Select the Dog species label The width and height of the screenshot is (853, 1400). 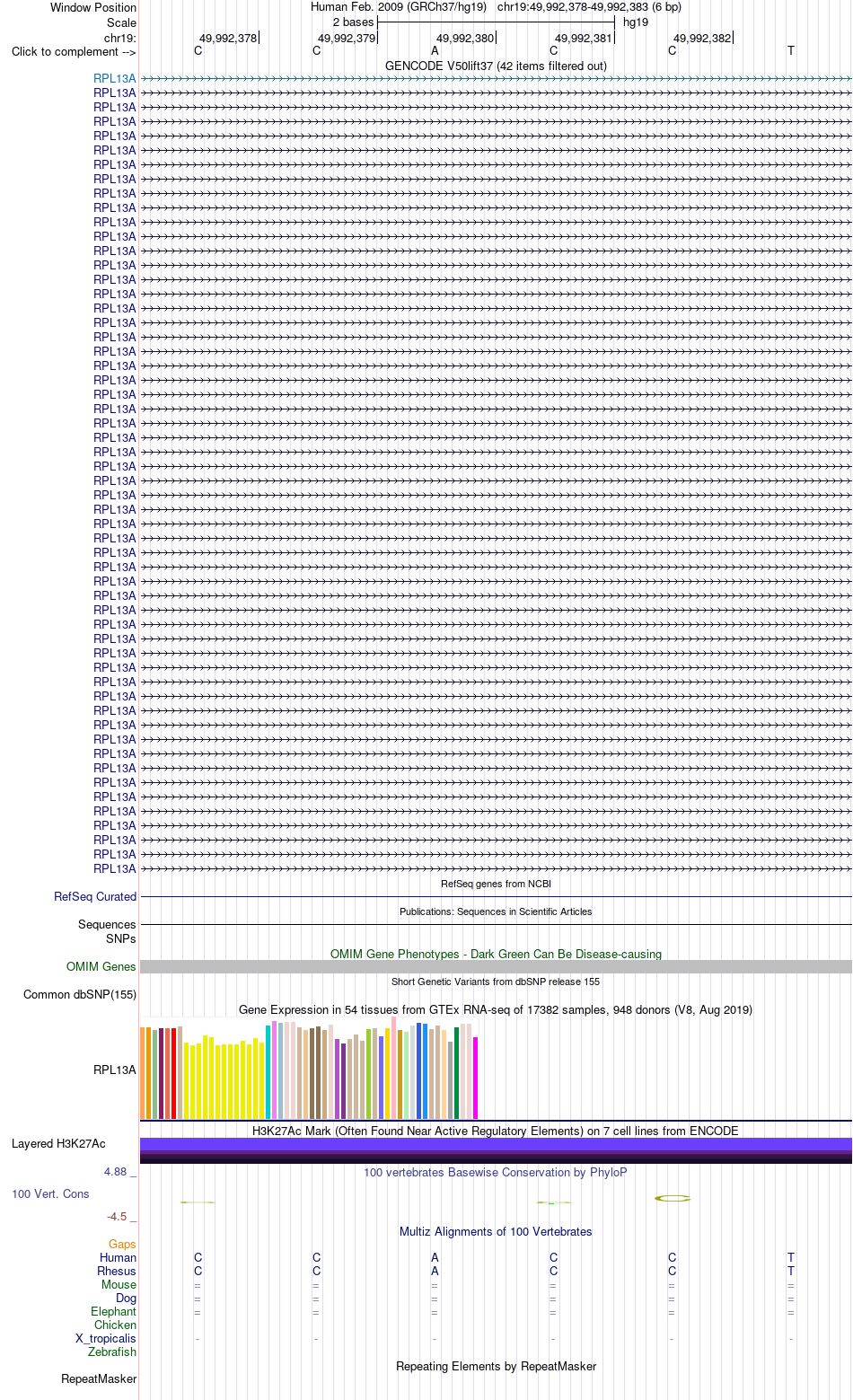pos(127,1299)
